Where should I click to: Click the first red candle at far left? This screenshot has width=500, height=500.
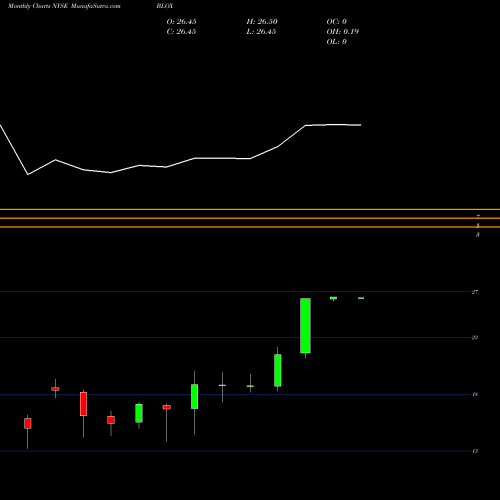click(x=28, y=423)
